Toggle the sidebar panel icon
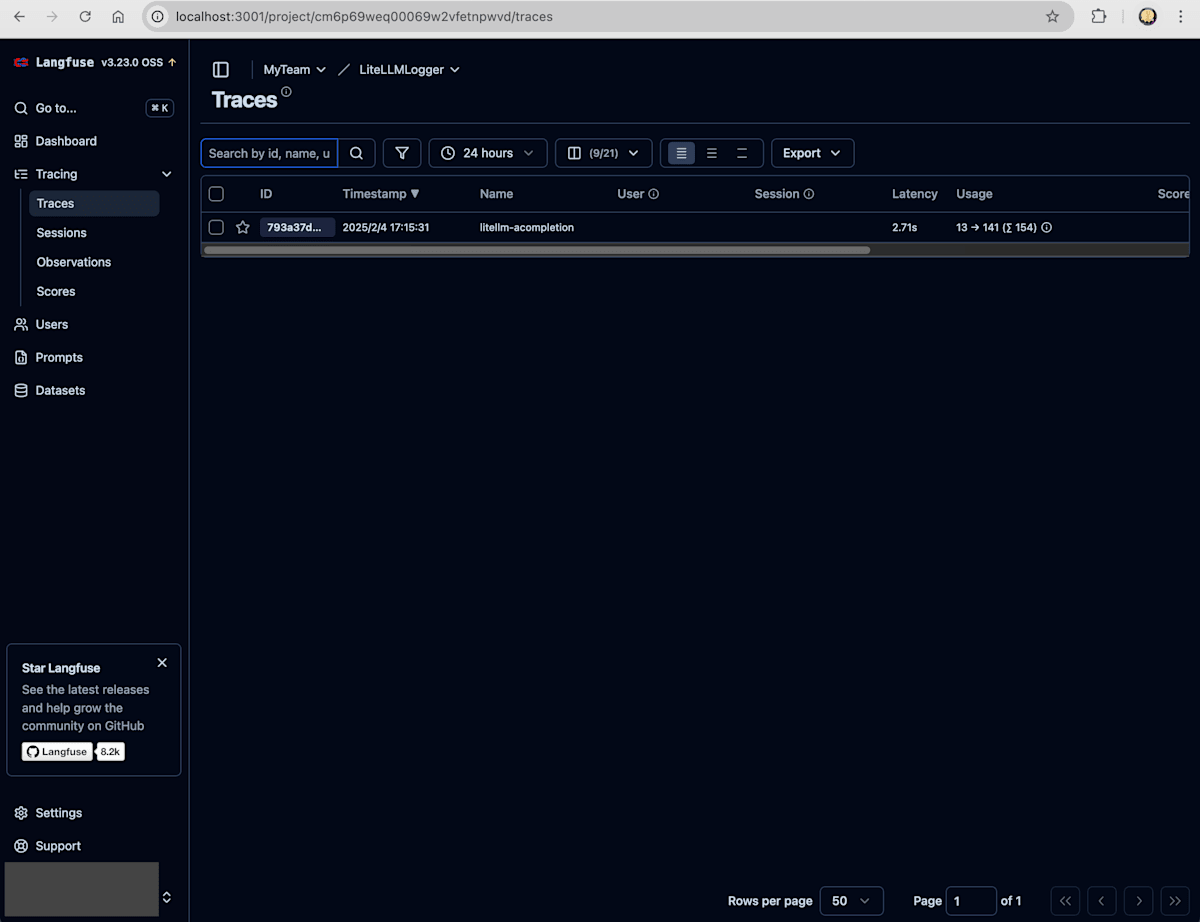This screenshot has width=1200, height=922. (221, 70)
